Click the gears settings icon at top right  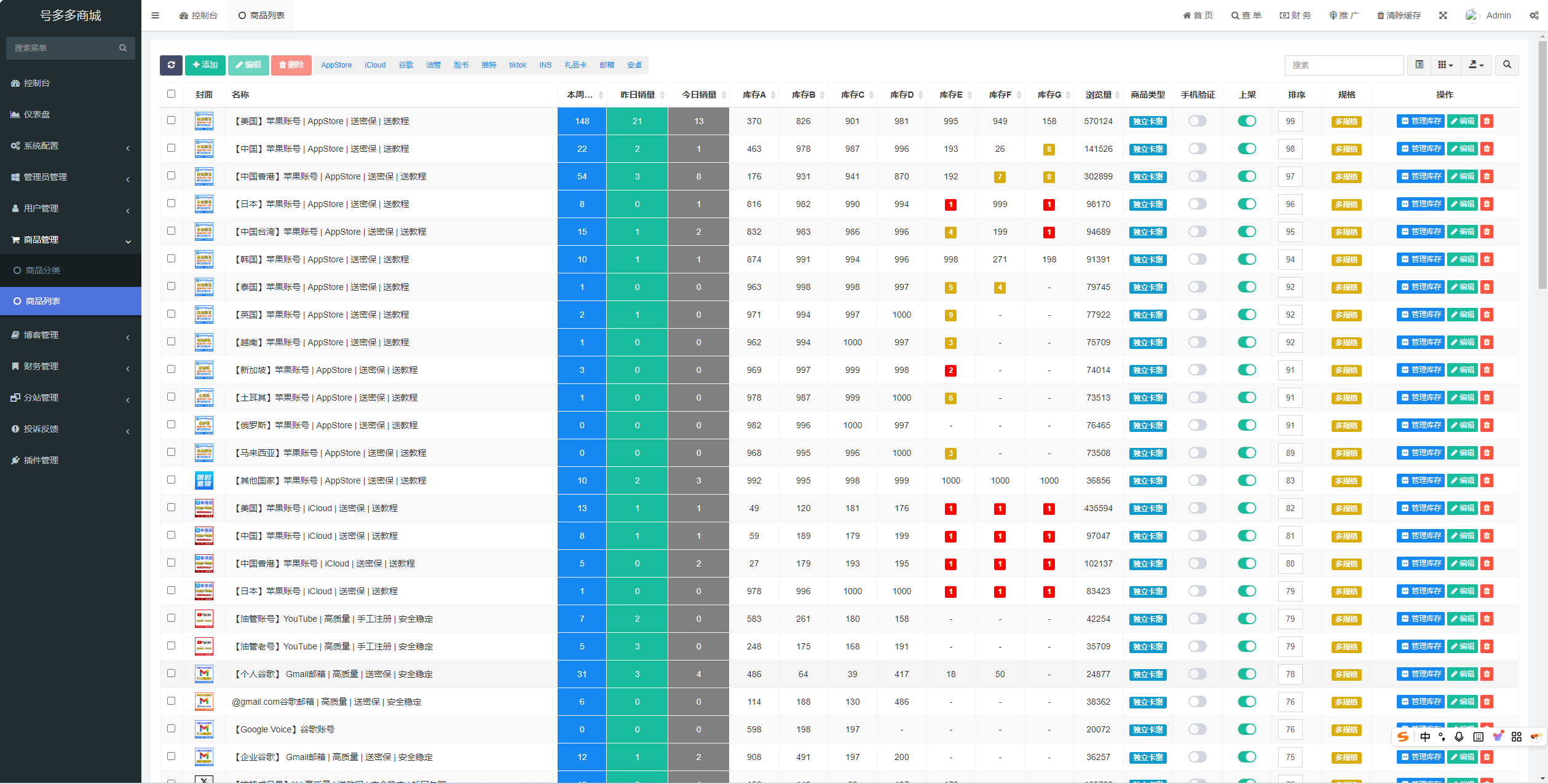1534,15
